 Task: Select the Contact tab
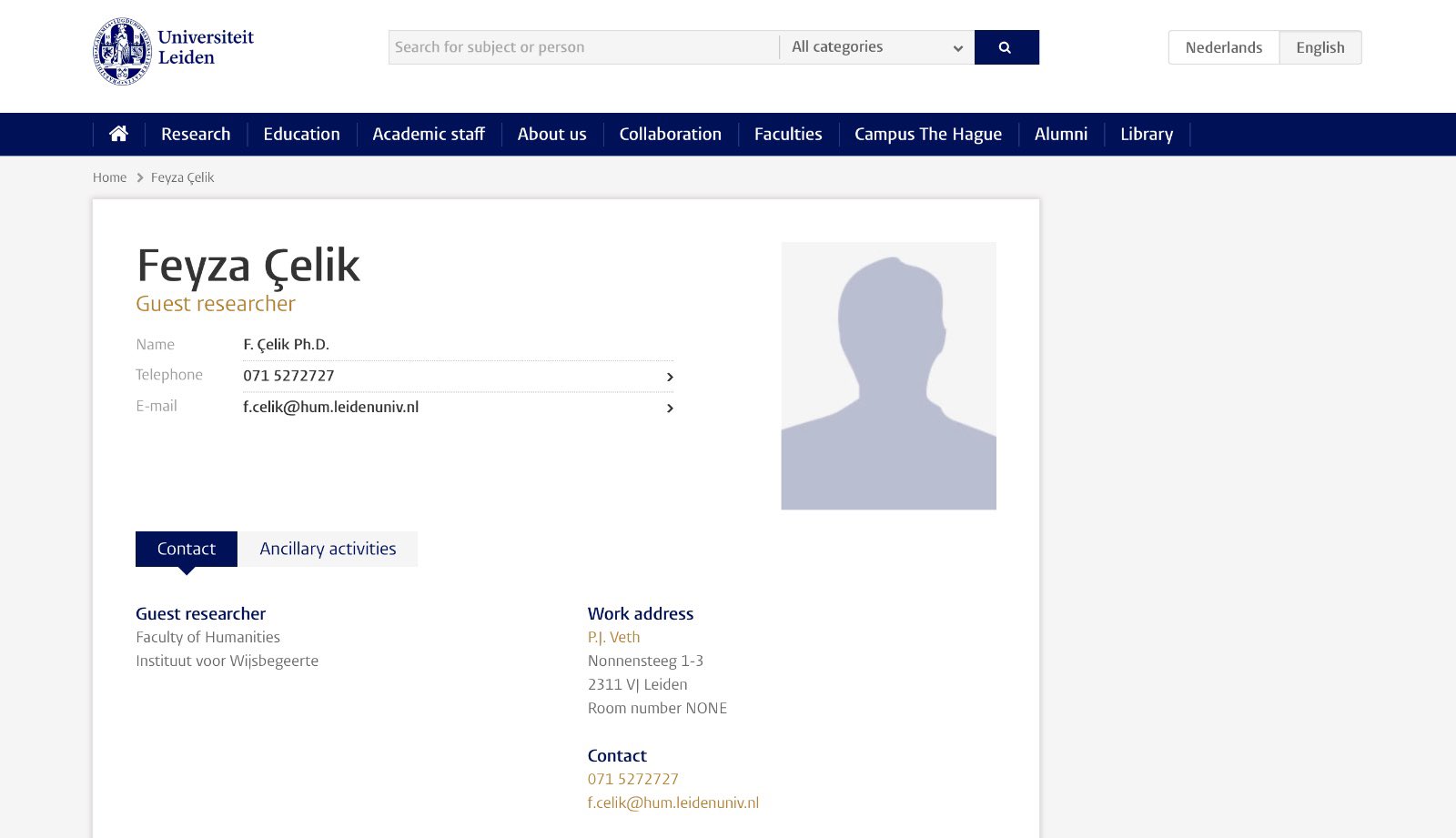[187, 549]
